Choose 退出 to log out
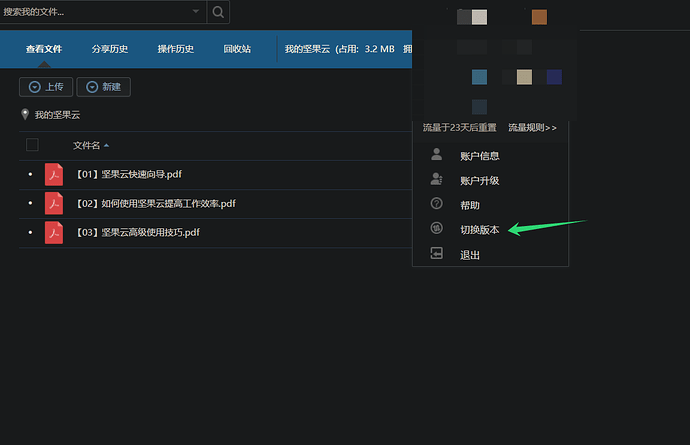This screenshot has width=690, height=445. [x=470, y=255]
